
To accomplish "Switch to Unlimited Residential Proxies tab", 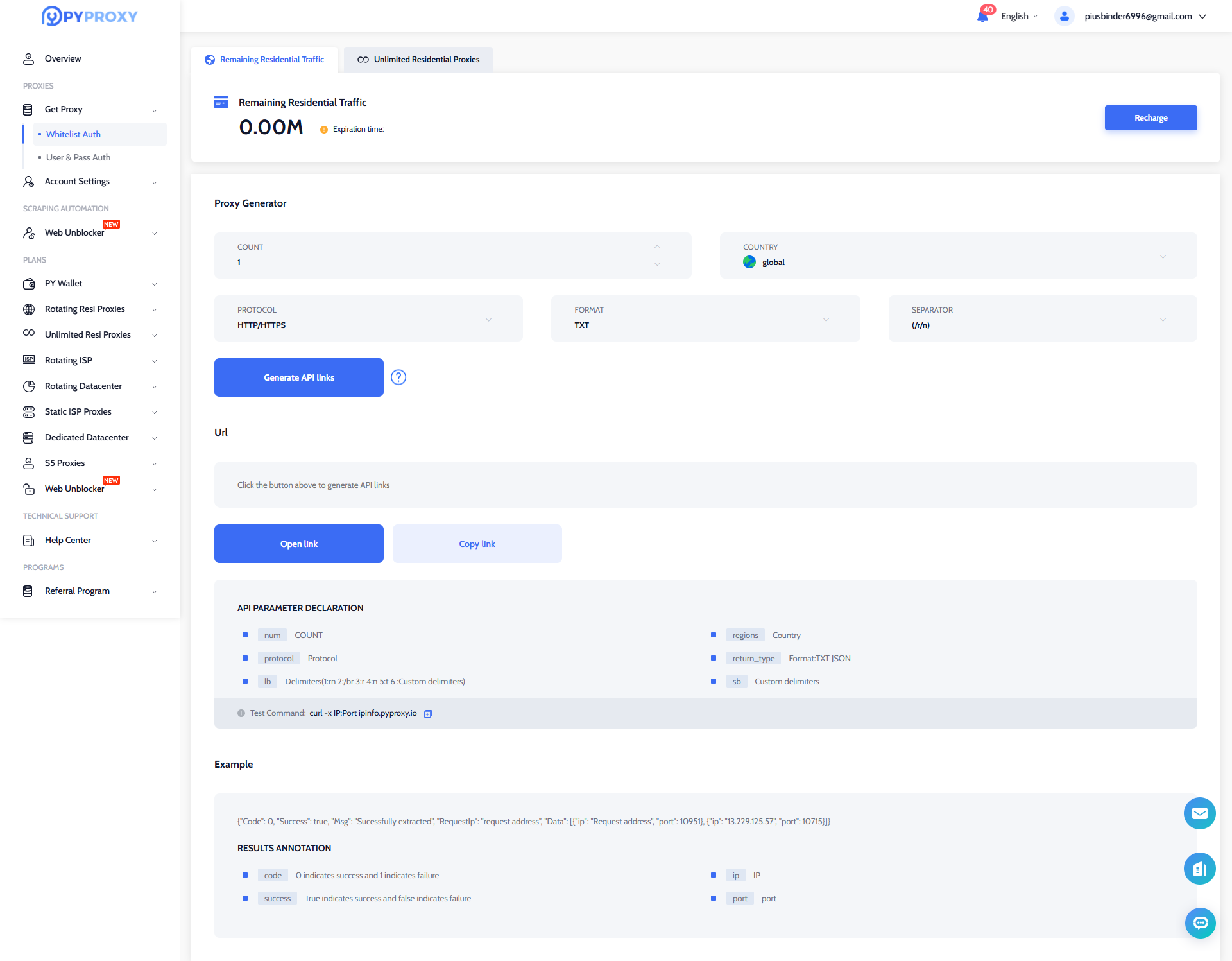I will (418, 60).
